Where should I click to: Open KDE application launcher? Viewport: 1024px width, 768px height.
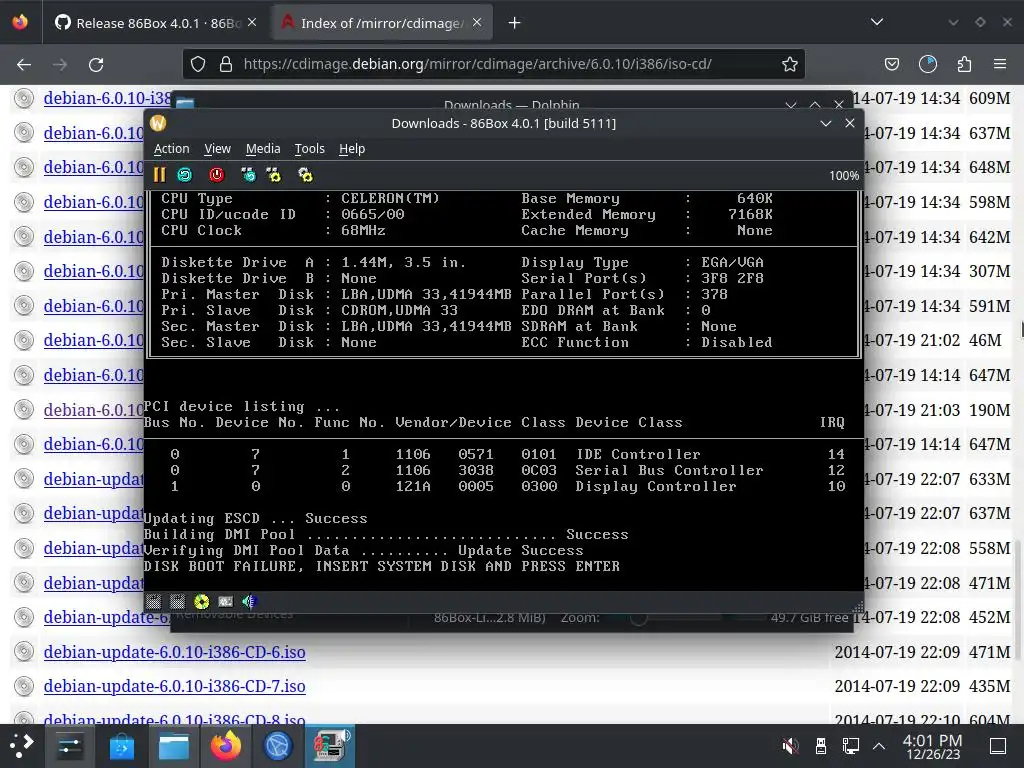pyautogui.click(x=22, y=746)
